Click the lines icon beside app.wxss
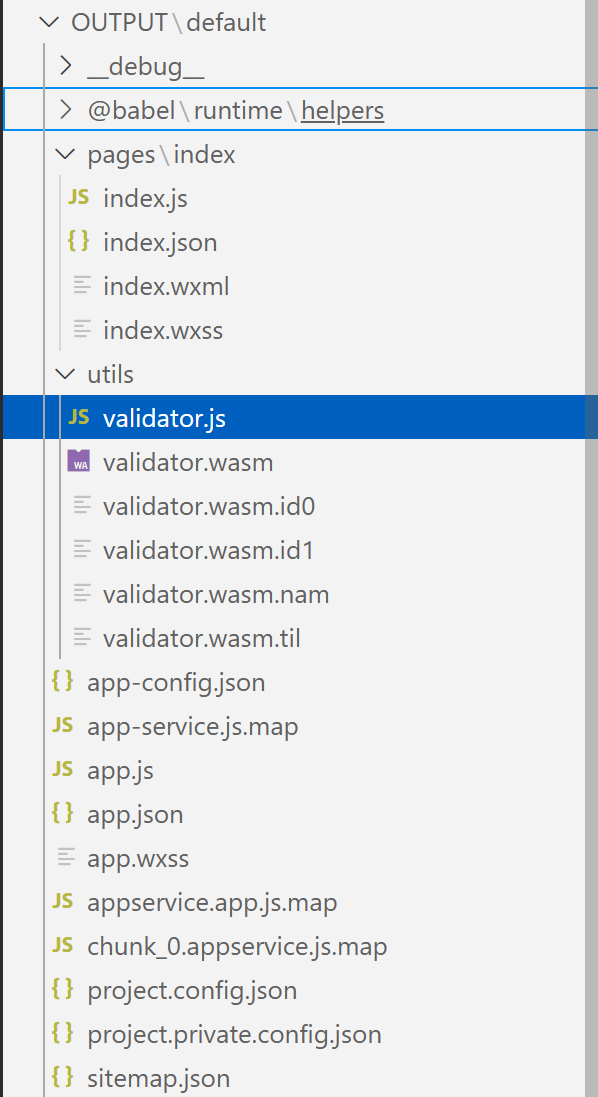The height and width of the screenshot is (1097, 598). 66,858
